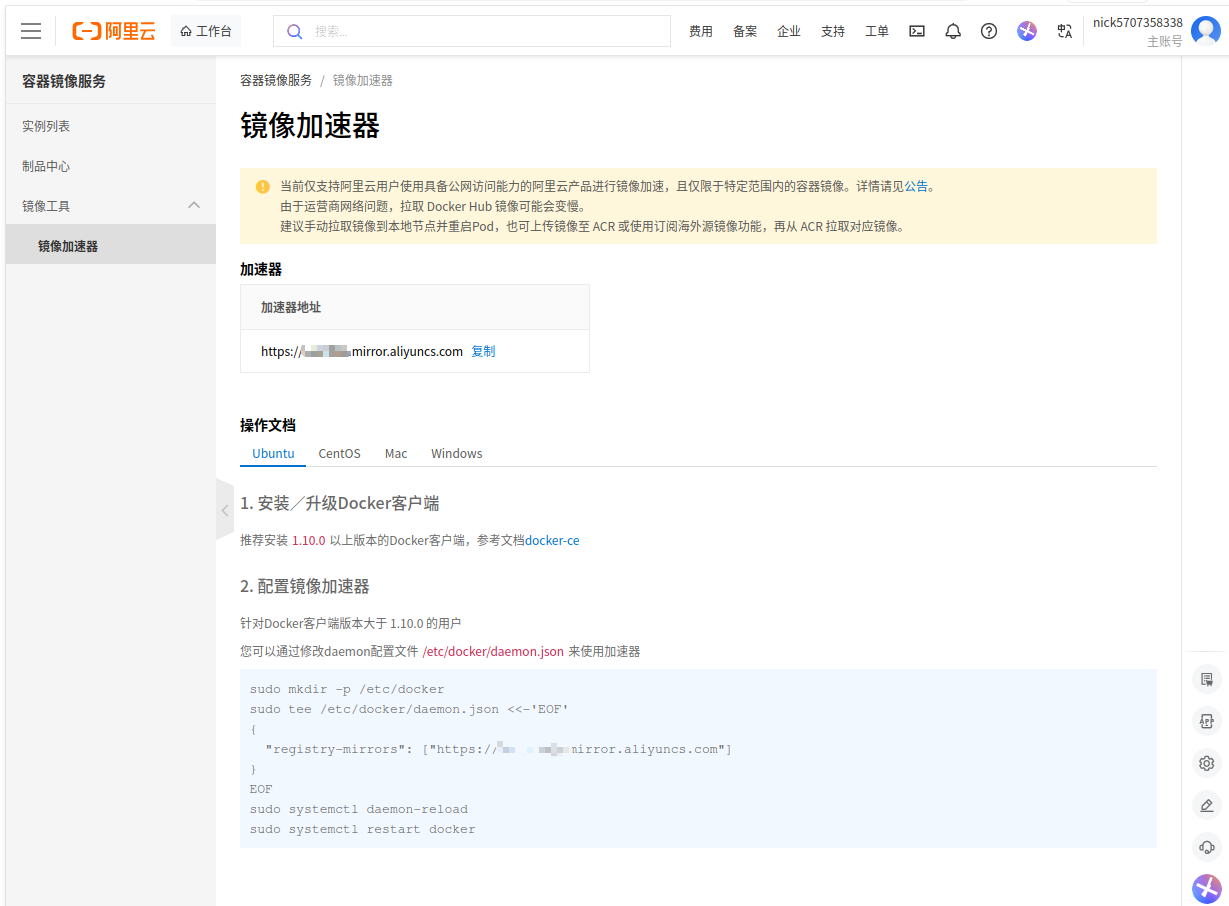The width and height of the screenshot is (1229, 906).
Task: Click the mirror.aliyuncs.com accelerator URL
Action: click(x=362, y=351)
